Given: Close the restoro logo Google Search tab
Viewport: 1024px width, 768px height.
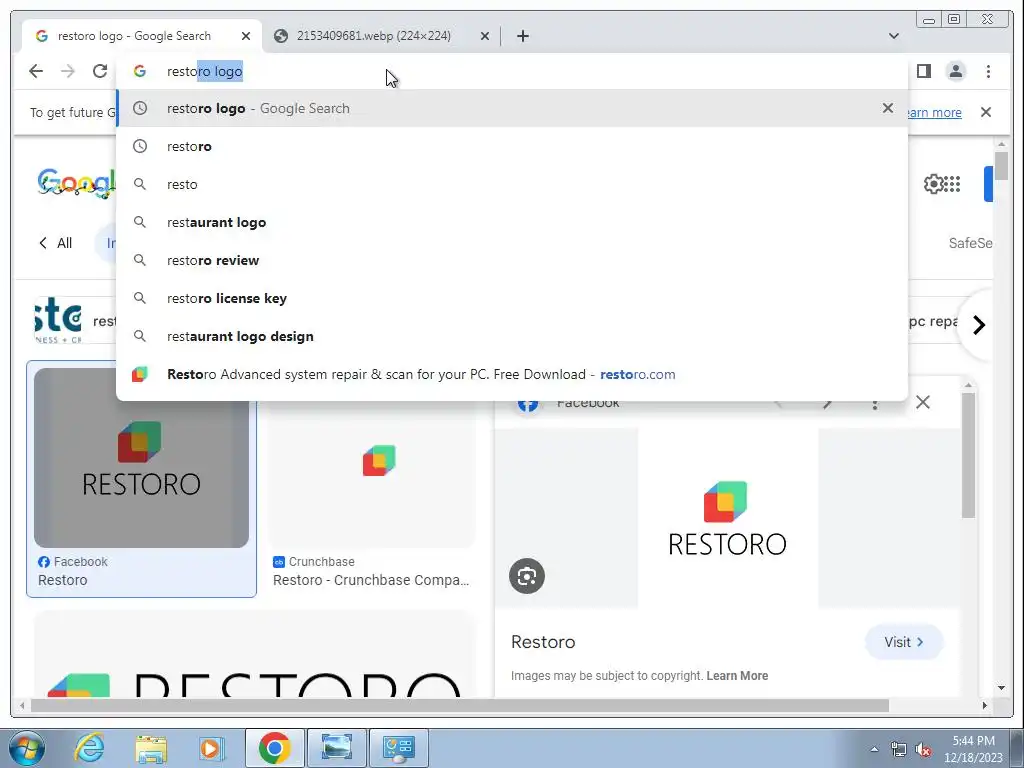Looking at the screenshot, I should pos(246,36).
